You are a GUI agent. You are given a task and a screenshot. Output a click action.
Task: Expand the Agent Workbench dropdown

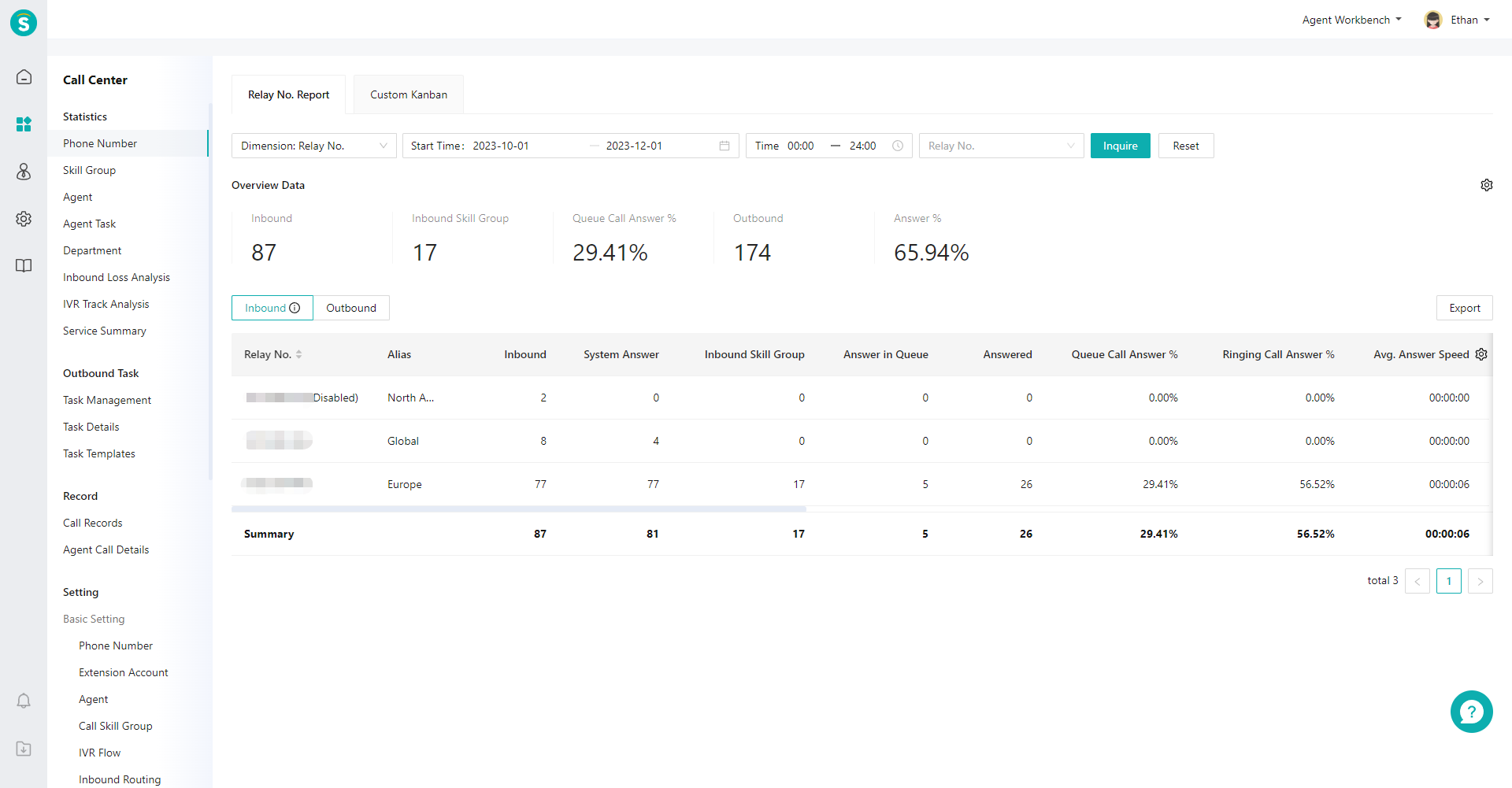click(1351, 20)
